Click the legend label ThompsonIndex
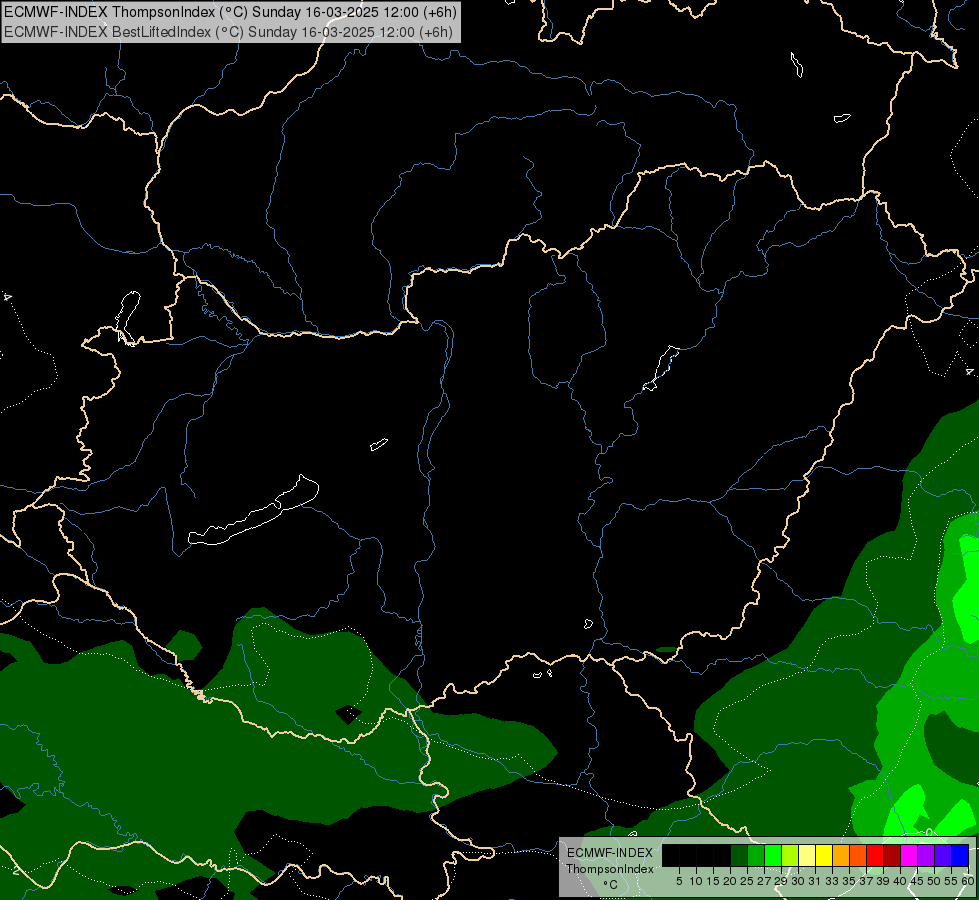The width and height of the screenshot is (979, 900). [609, 869]
